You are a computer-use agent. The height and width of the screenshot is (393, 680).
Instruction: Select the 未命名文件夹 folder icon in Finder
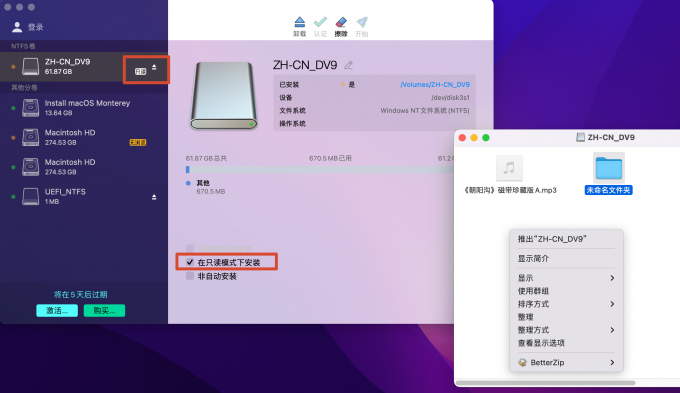pos(608,168)
